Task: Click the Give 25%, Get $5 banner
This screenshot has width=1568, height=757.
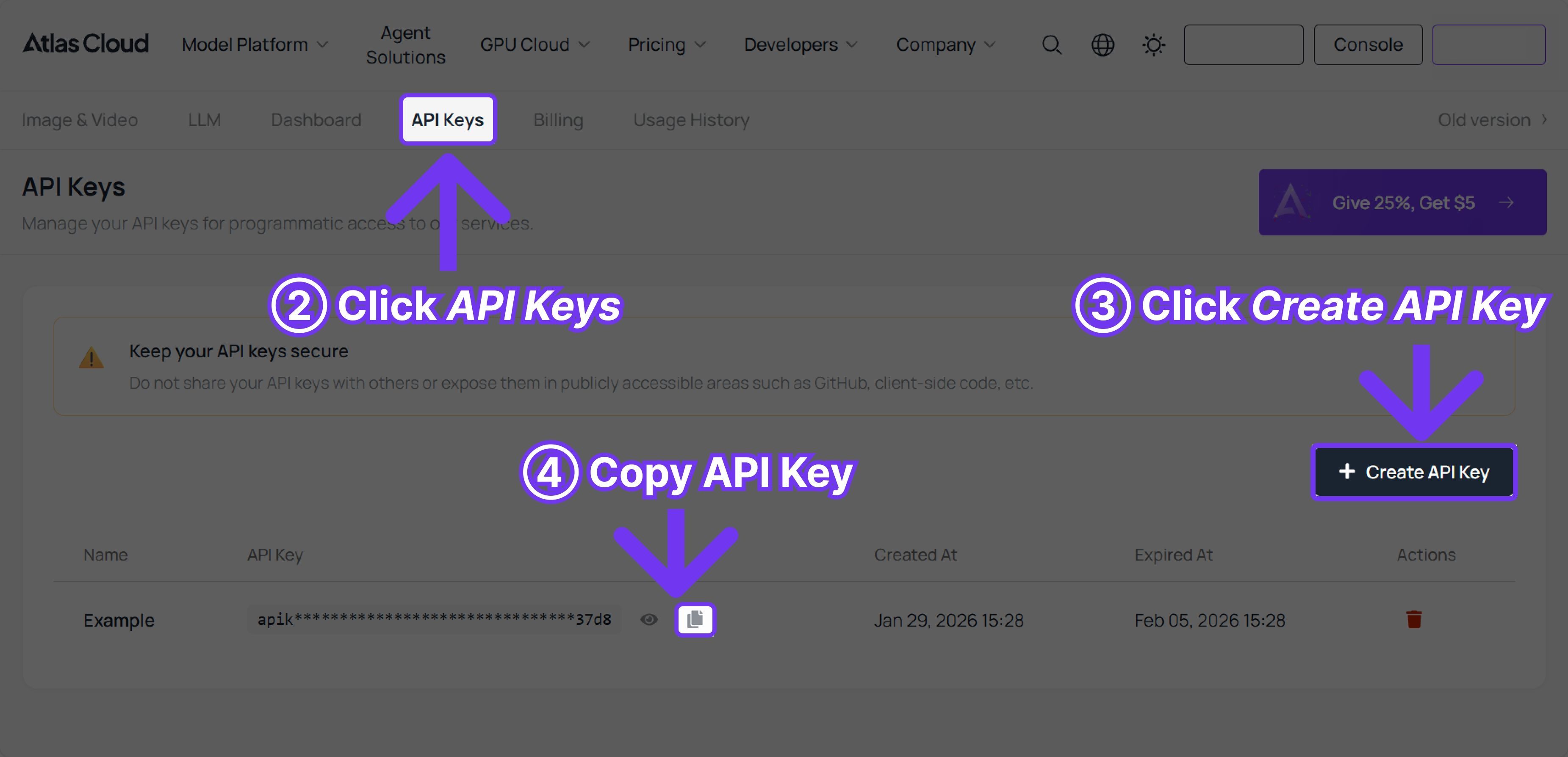Action: [1402, 202]
